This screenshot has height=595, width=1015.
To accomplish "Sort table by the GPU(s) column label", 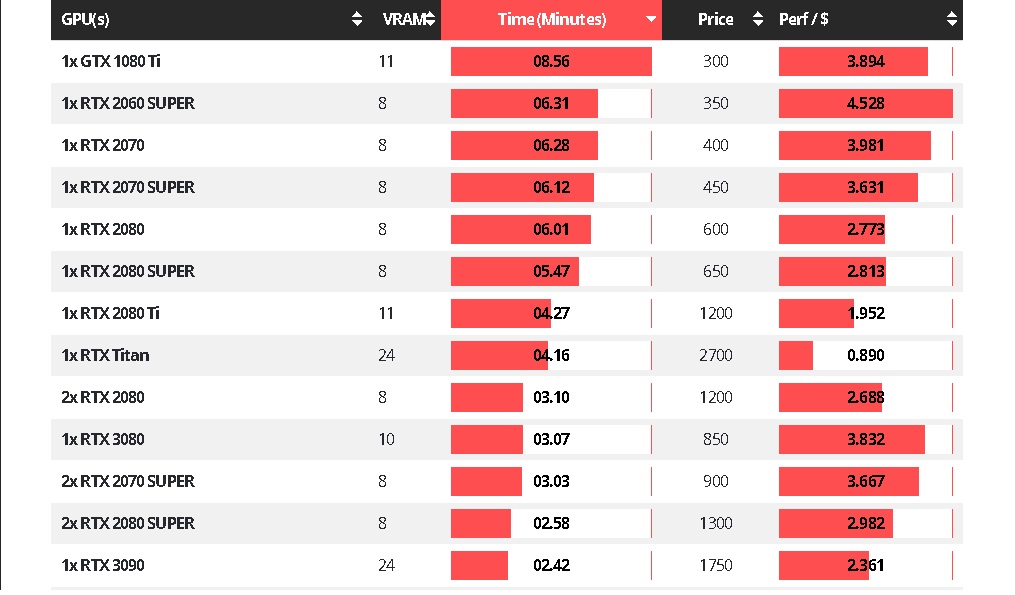I will [x=84, y=19].
